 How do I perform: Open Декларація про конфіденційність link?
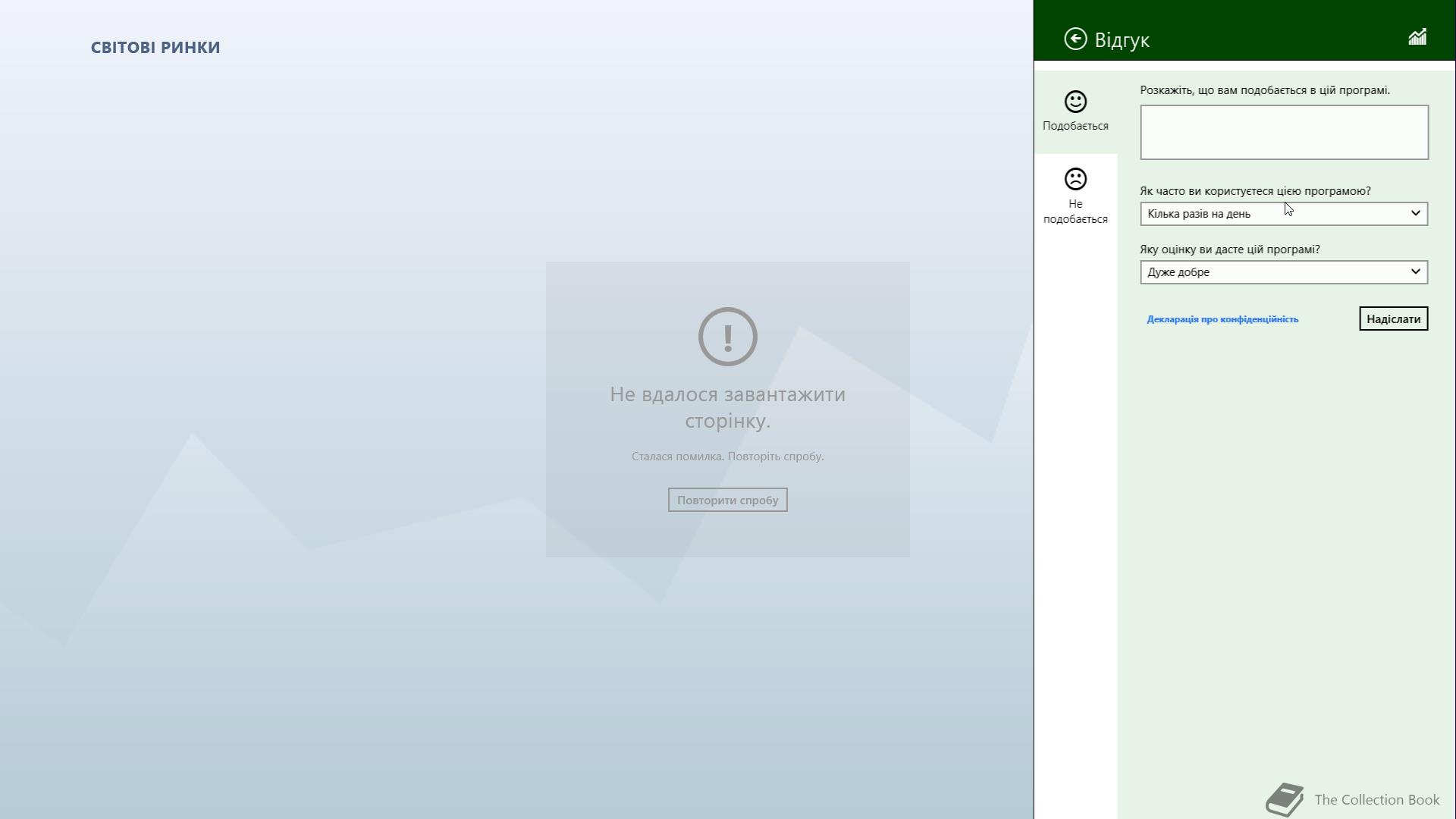pos(1222,319)
